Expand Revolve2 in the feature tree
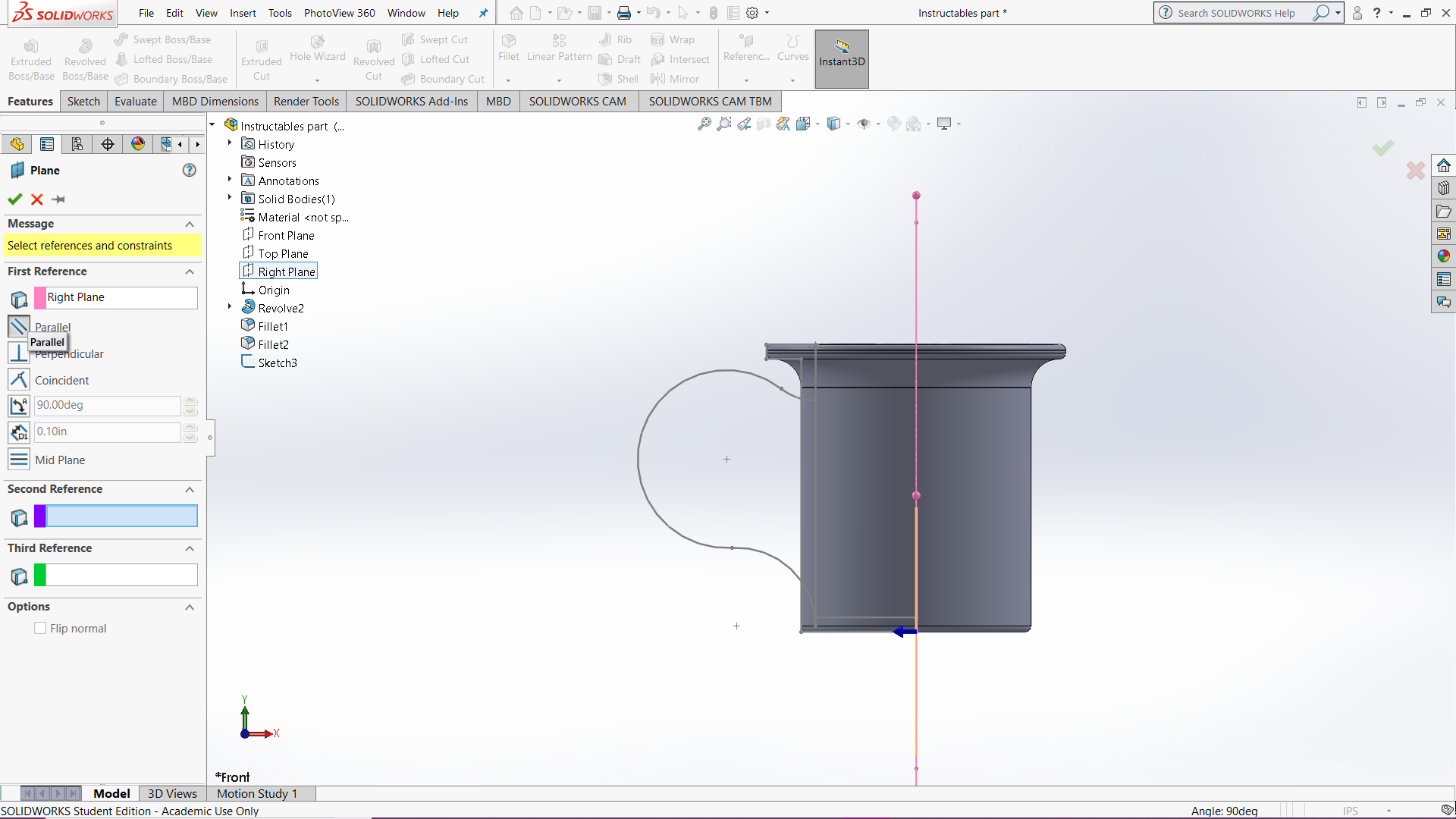The height and width of the screenshot is (819, 1456). point(229,307)
